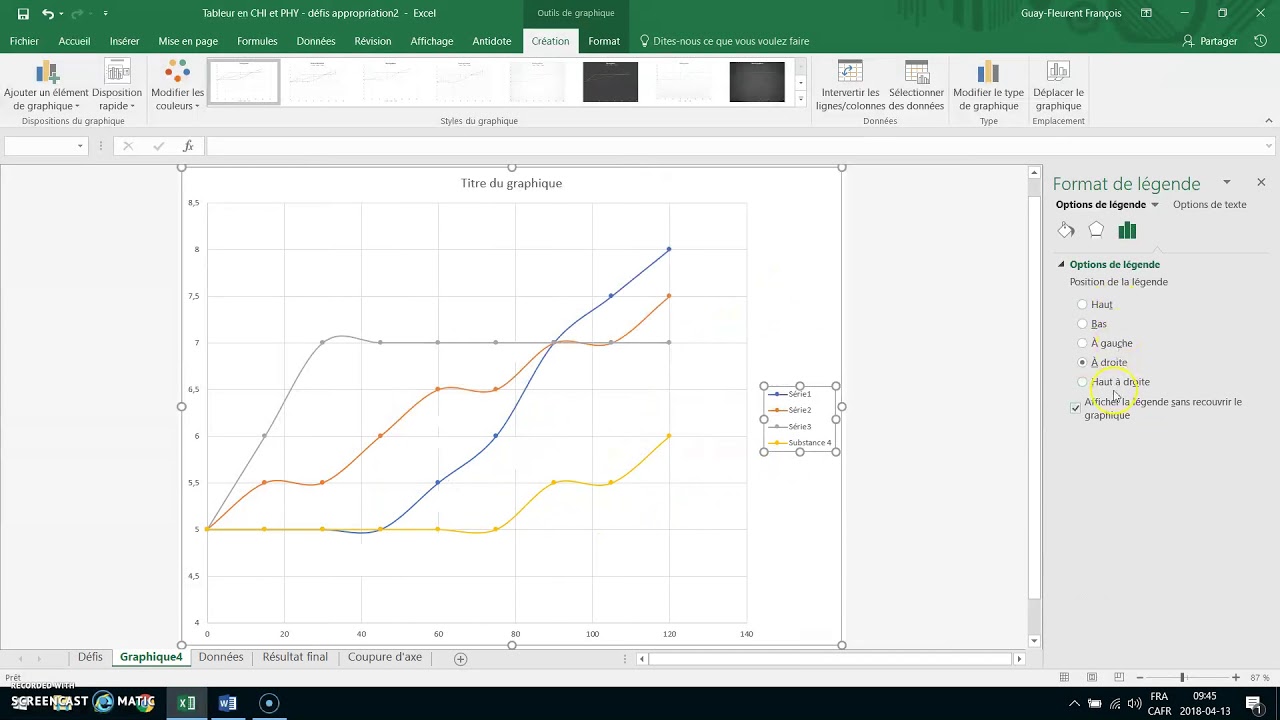Open Modifier les couleurs palette

coord(177,85)
